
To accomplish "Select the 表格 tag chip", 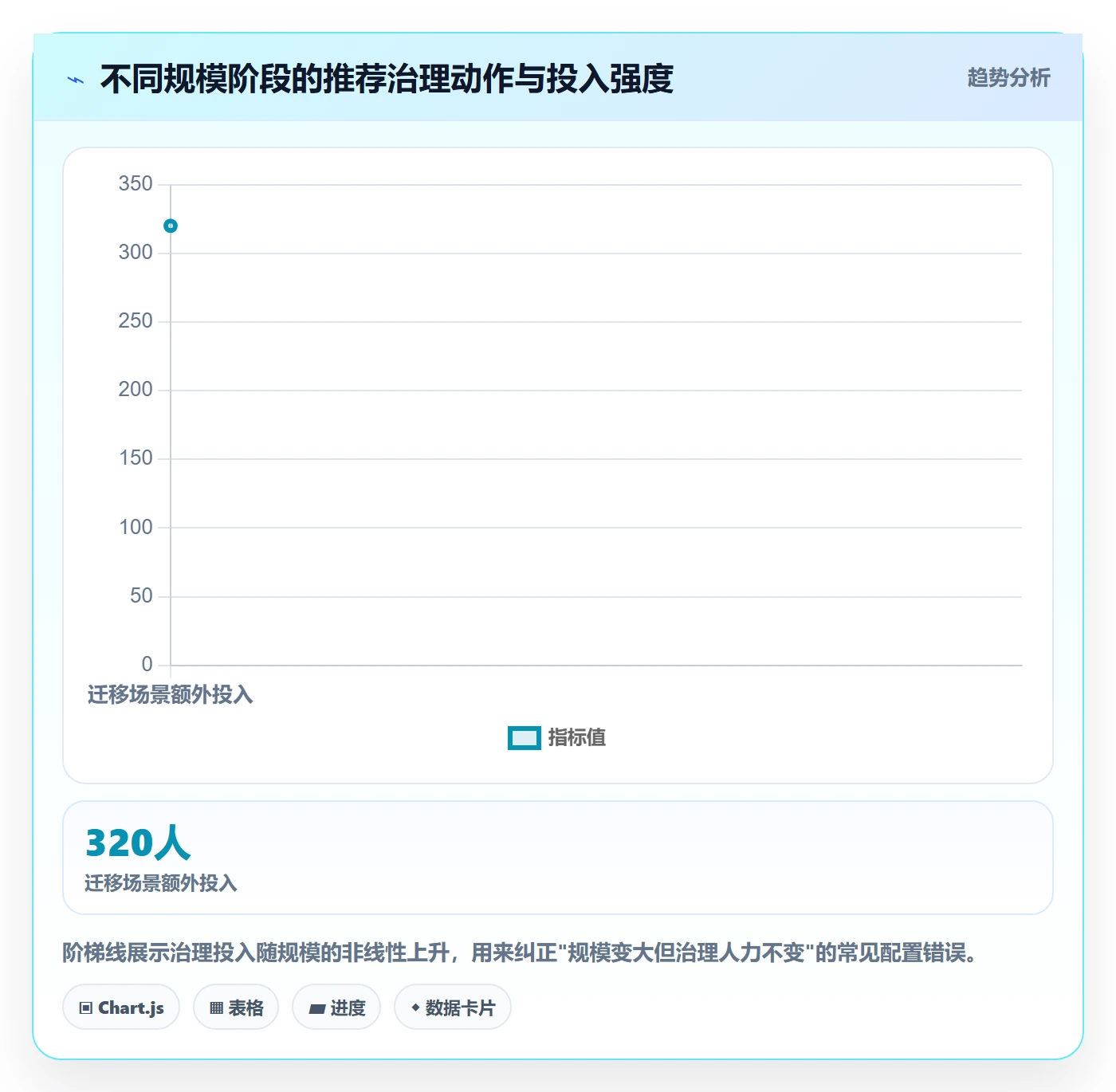I will (236, 1008).
